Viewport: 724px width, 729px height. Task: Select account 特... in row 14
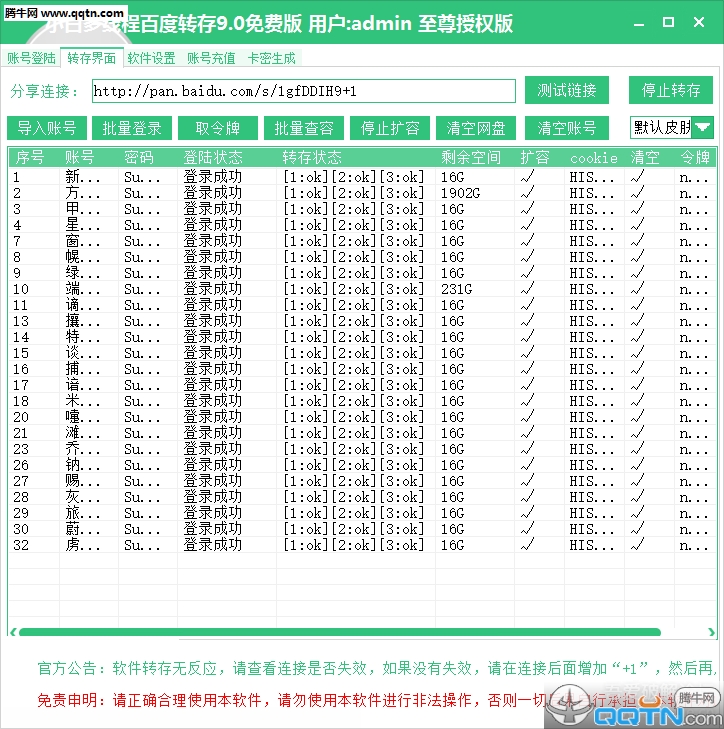(83, 337)
